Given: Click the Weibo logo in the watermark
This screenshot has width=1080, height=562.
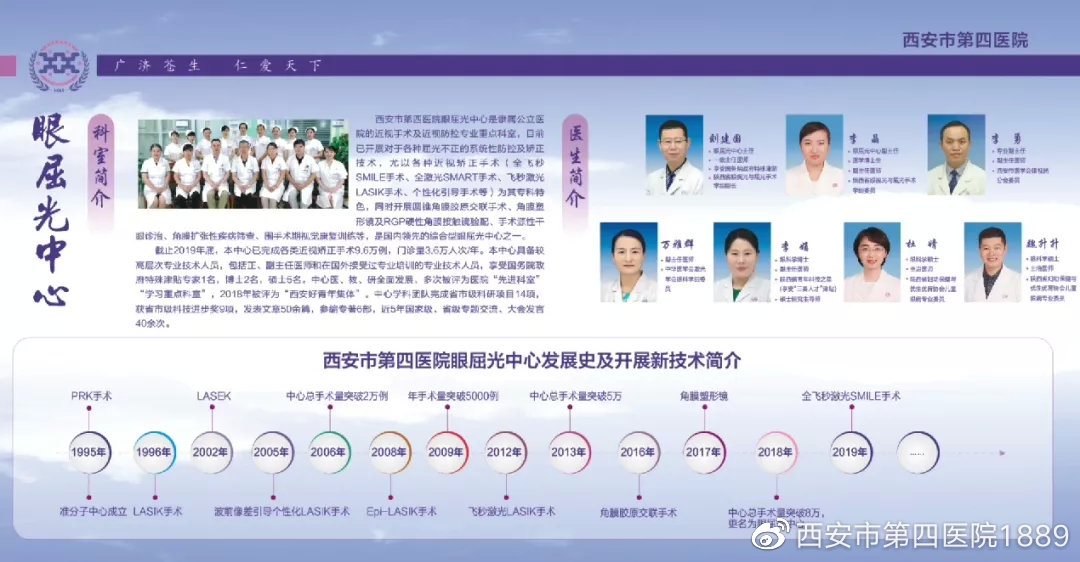Looking at the screenshot, I should tap(771, 537).
